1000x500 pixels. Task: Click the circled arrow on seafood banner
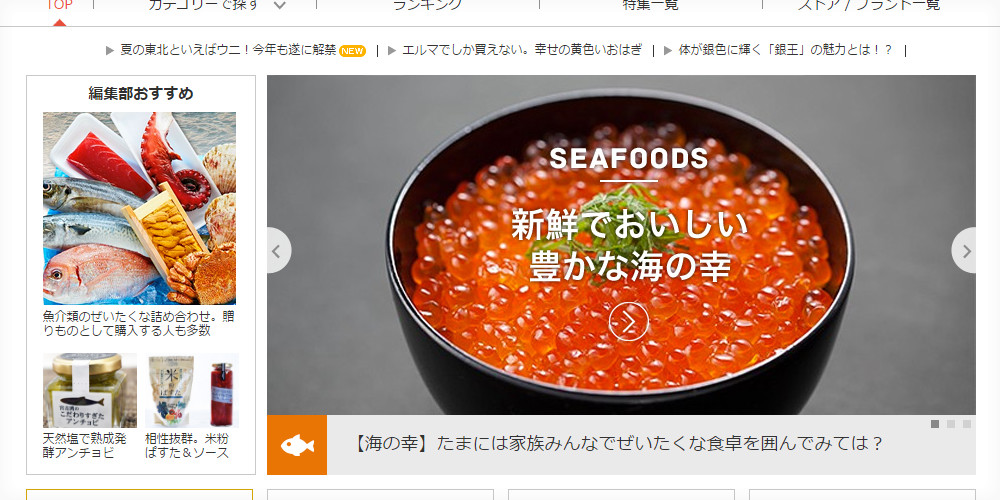628,321
